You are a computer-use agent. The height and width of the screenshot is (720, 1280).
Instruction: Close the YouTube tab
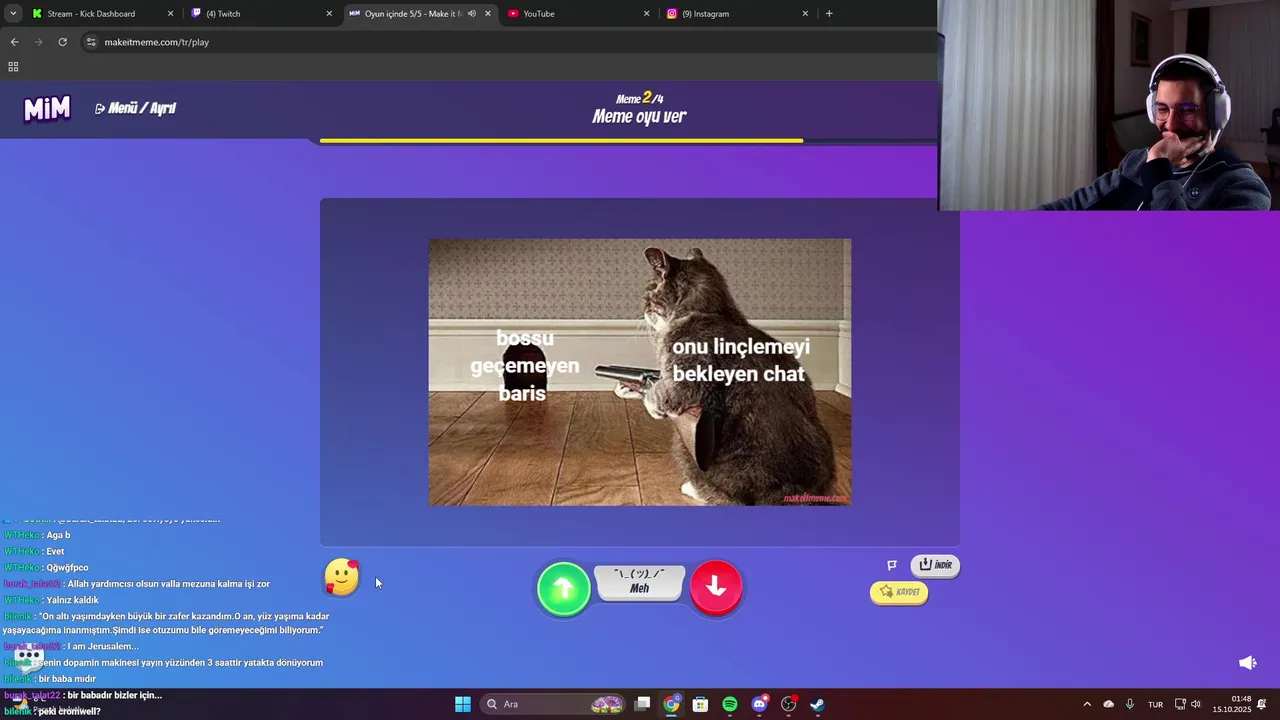coord(646,14)
